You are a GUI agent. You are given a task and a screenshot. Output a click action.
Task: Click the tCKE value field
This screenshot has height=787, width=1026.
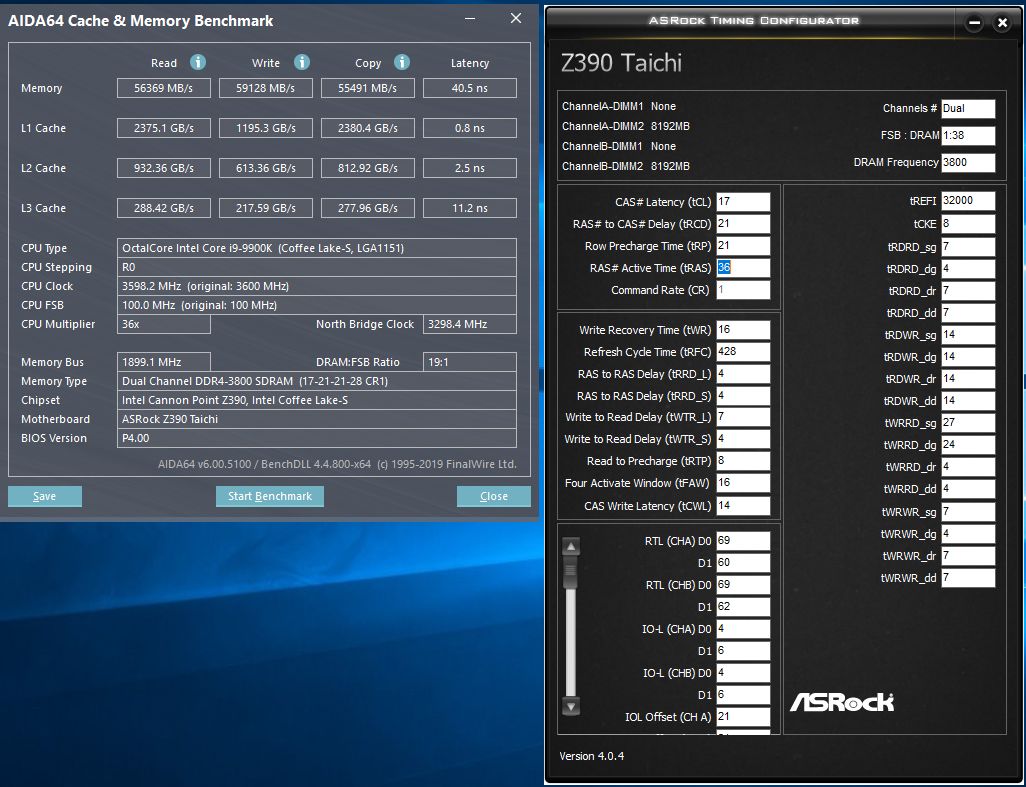(968, 224)
